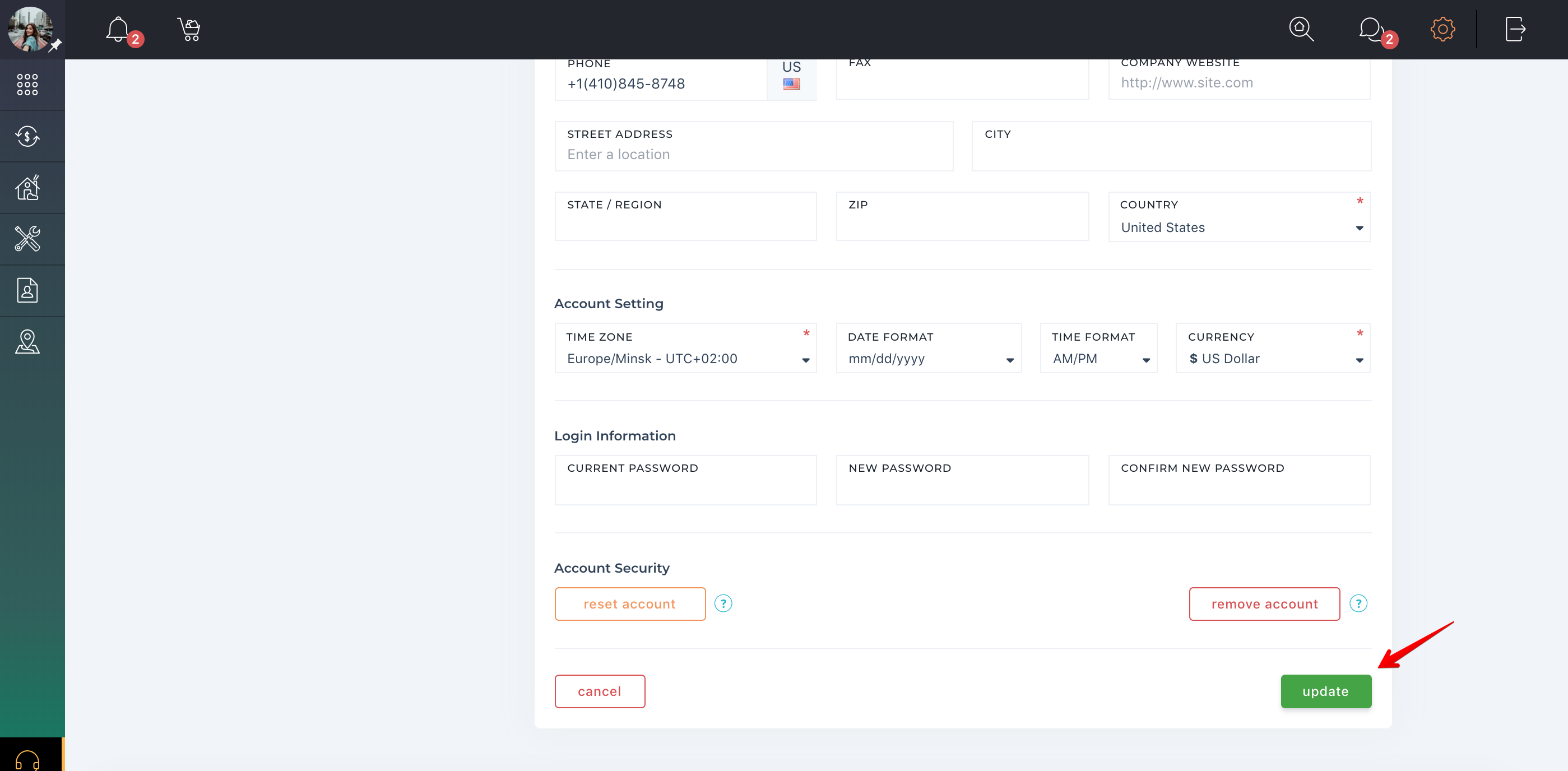Focus the Confirm New Password field

click(x=1238, y=480)
